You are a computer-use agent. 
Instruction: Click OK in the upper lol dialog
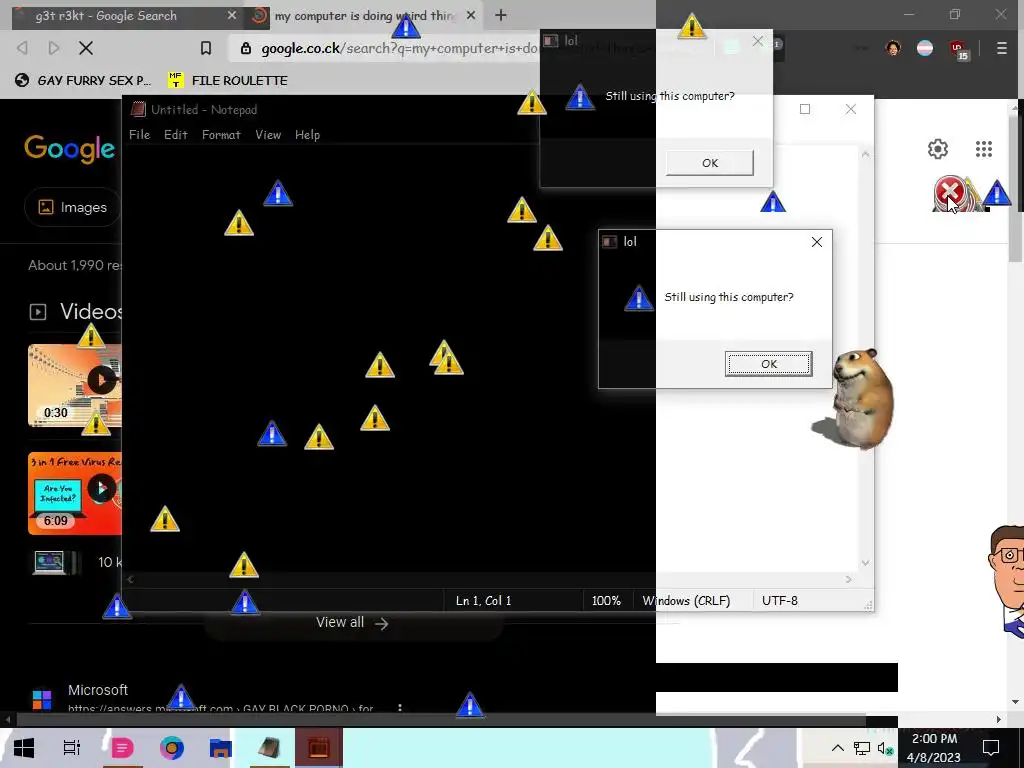(x=710, y=163)
